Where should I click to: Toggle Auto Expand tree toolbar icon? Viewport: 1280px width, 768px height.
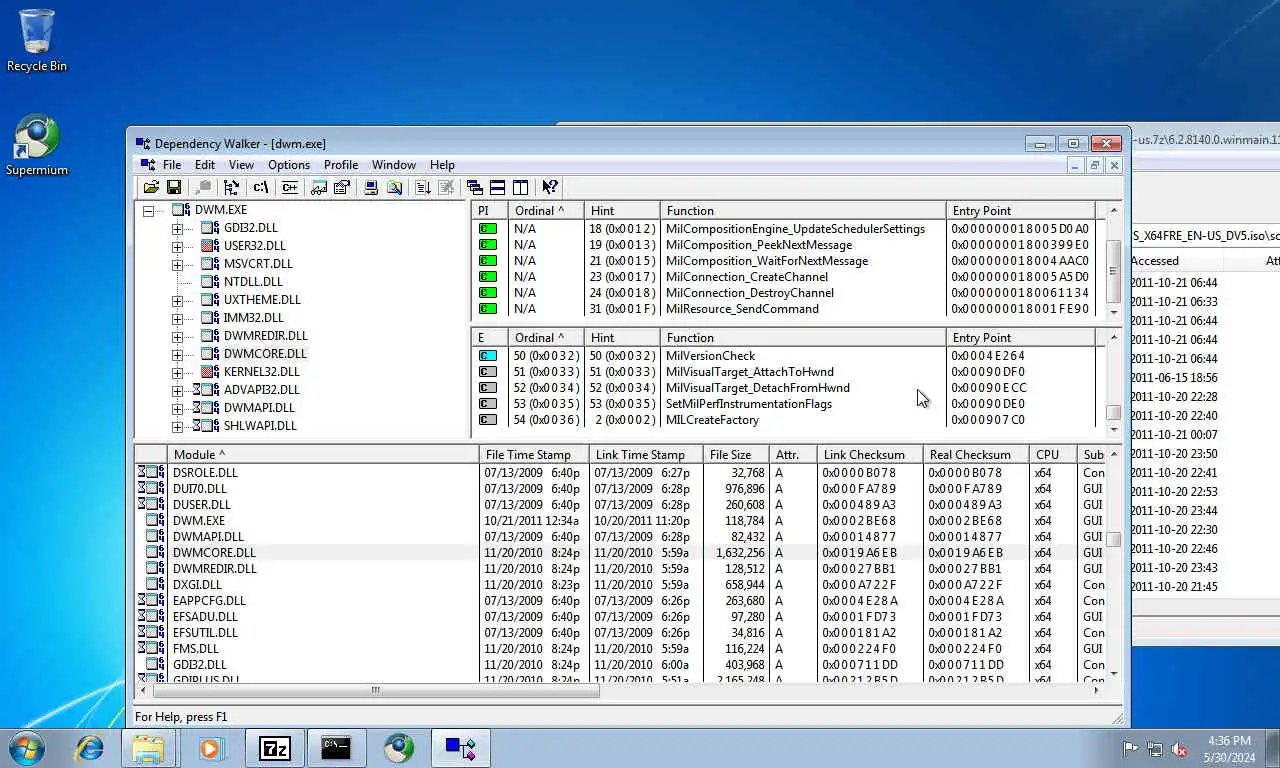click(x=232, y=187)
